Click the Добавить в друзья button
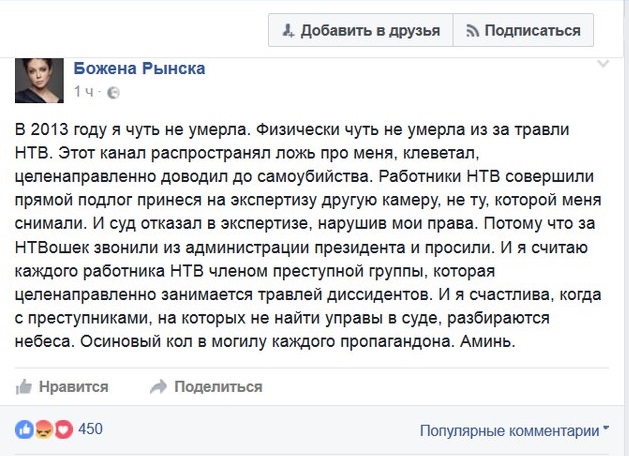The image size is (629, 456). [361, 30]
